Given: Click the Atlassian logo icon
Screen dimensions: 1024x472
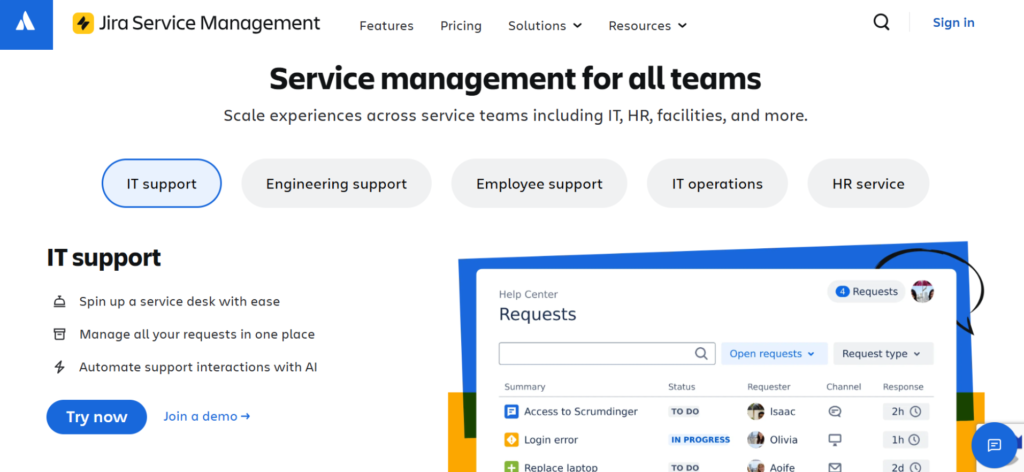Looking at the screenshot, I should coord(25,22).
